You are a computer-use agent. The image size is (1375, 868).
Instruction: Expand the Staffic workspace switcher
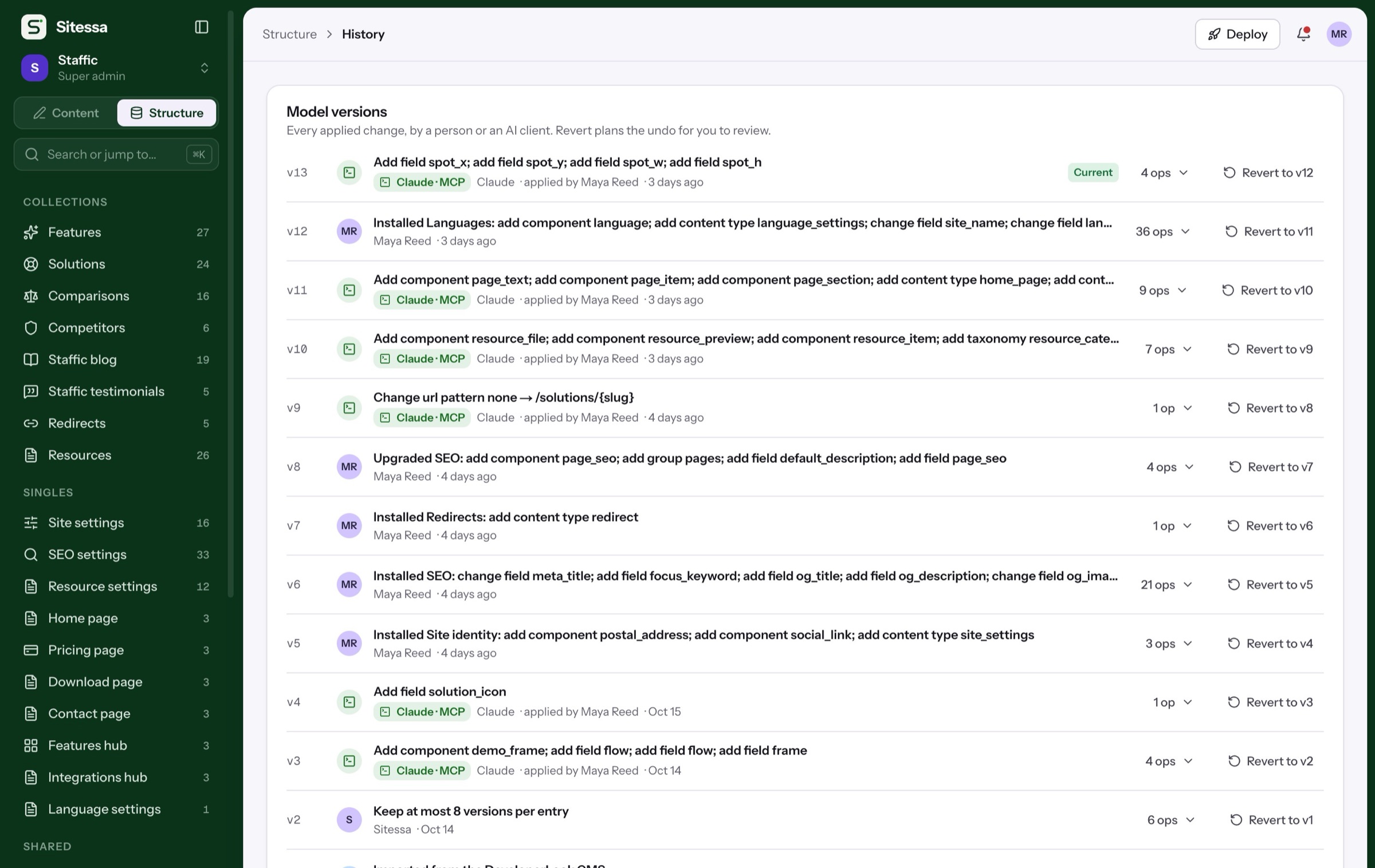point(116,68)
